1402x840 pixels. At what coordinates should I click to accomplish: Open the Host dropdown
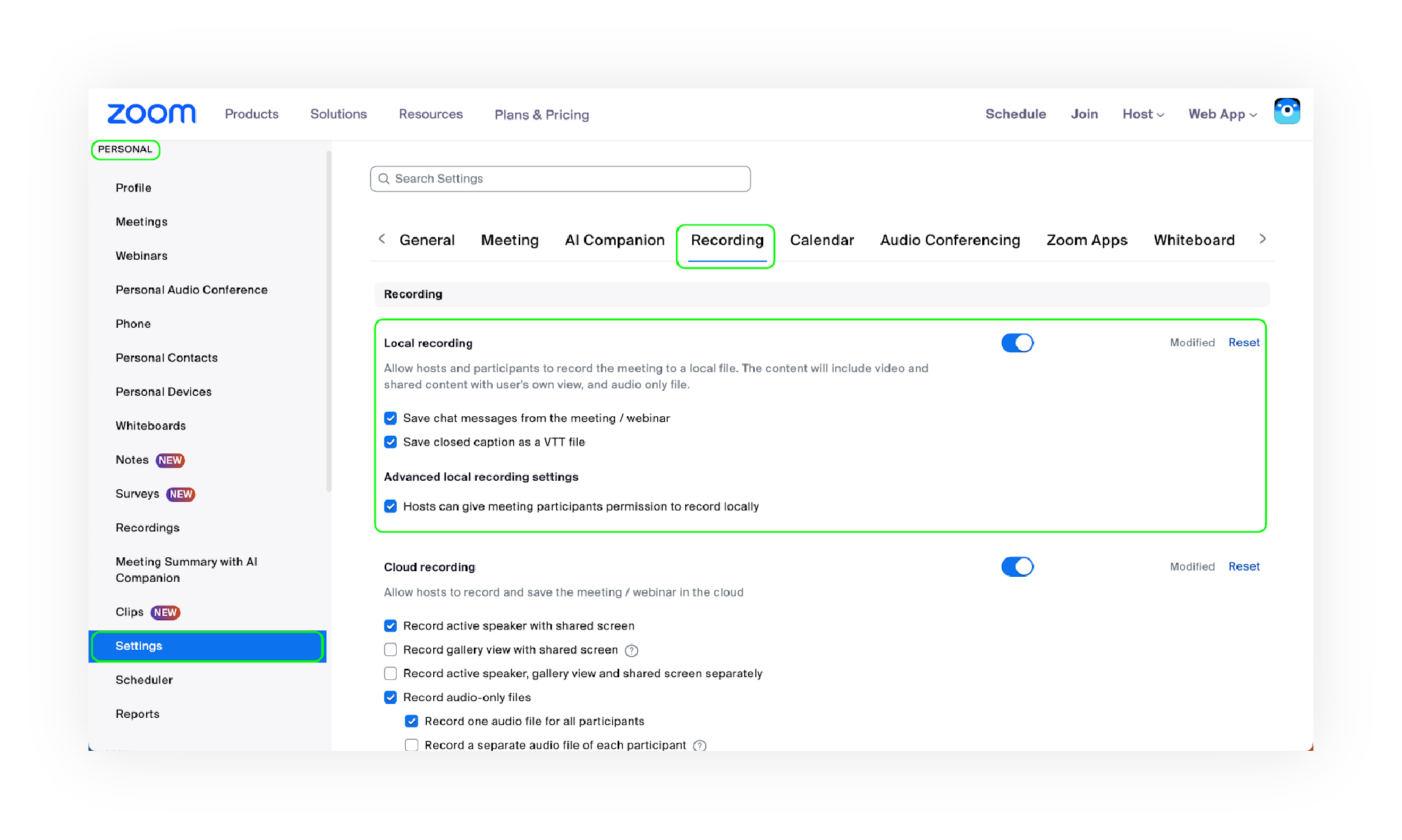pyautogui.click(x=1142, y=114)
